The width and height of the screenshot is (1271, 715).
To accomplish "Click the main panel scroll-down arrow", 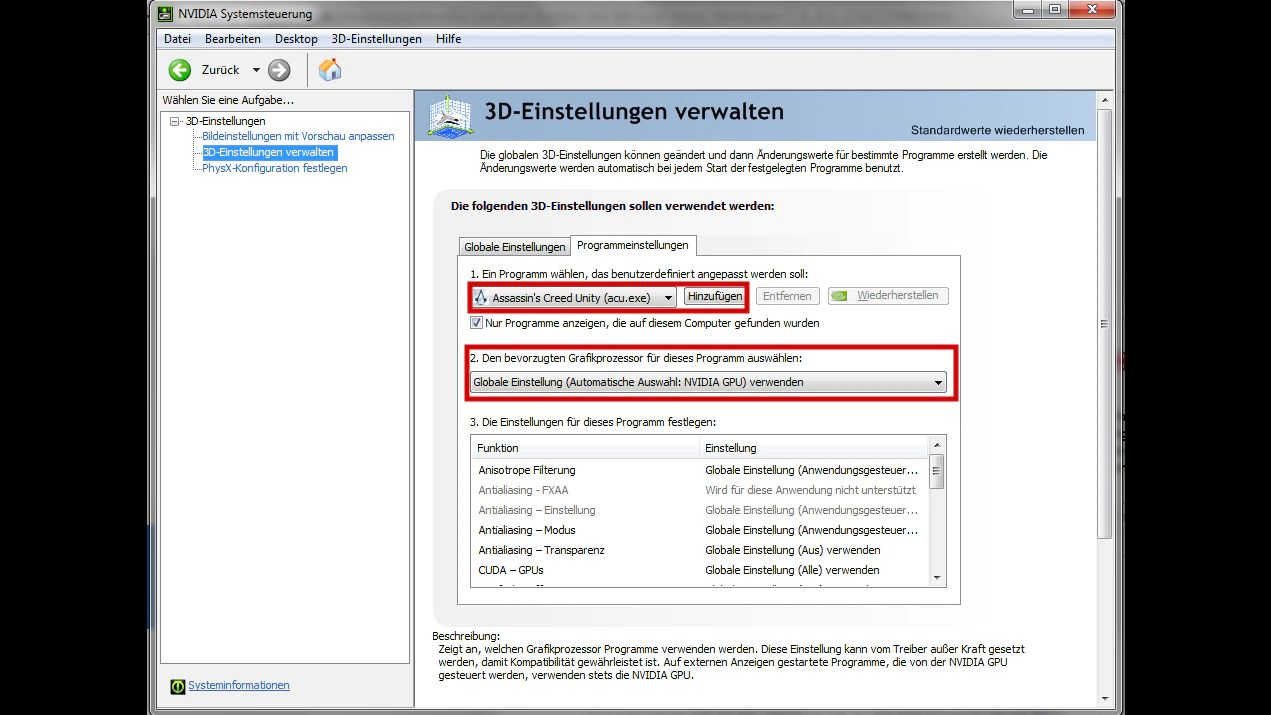I will (x=1104, y=699).
